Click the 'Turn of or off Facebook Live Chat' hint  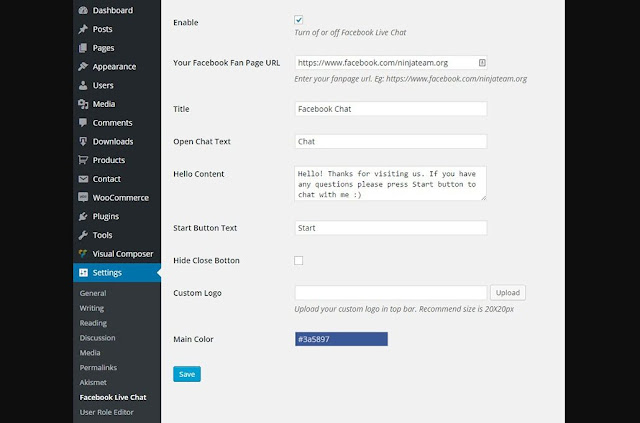(x=350, y=33)
